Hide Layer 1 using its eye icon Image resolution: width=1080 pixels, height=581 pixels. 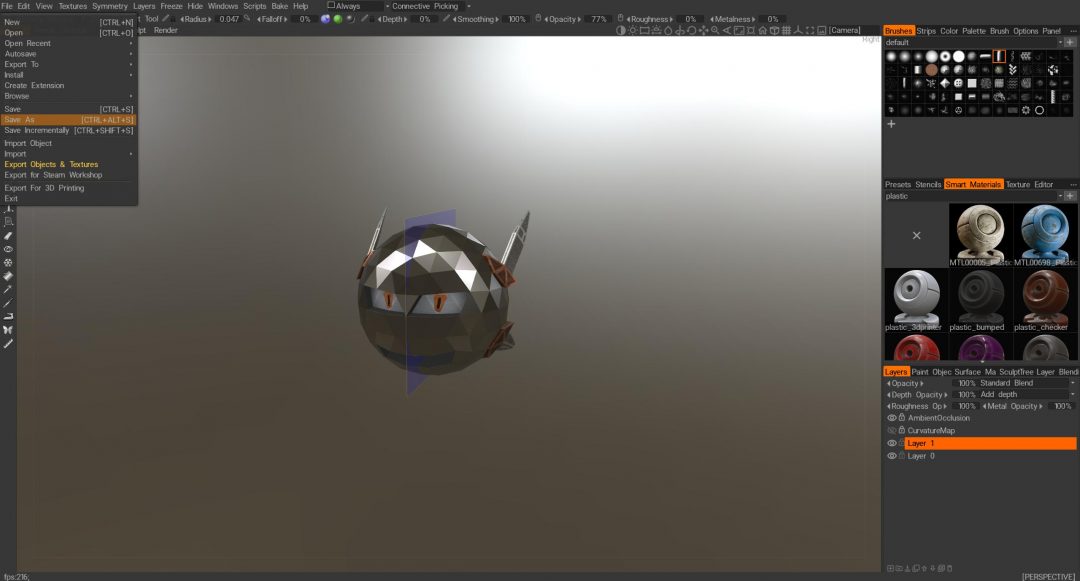click(892, 443)
